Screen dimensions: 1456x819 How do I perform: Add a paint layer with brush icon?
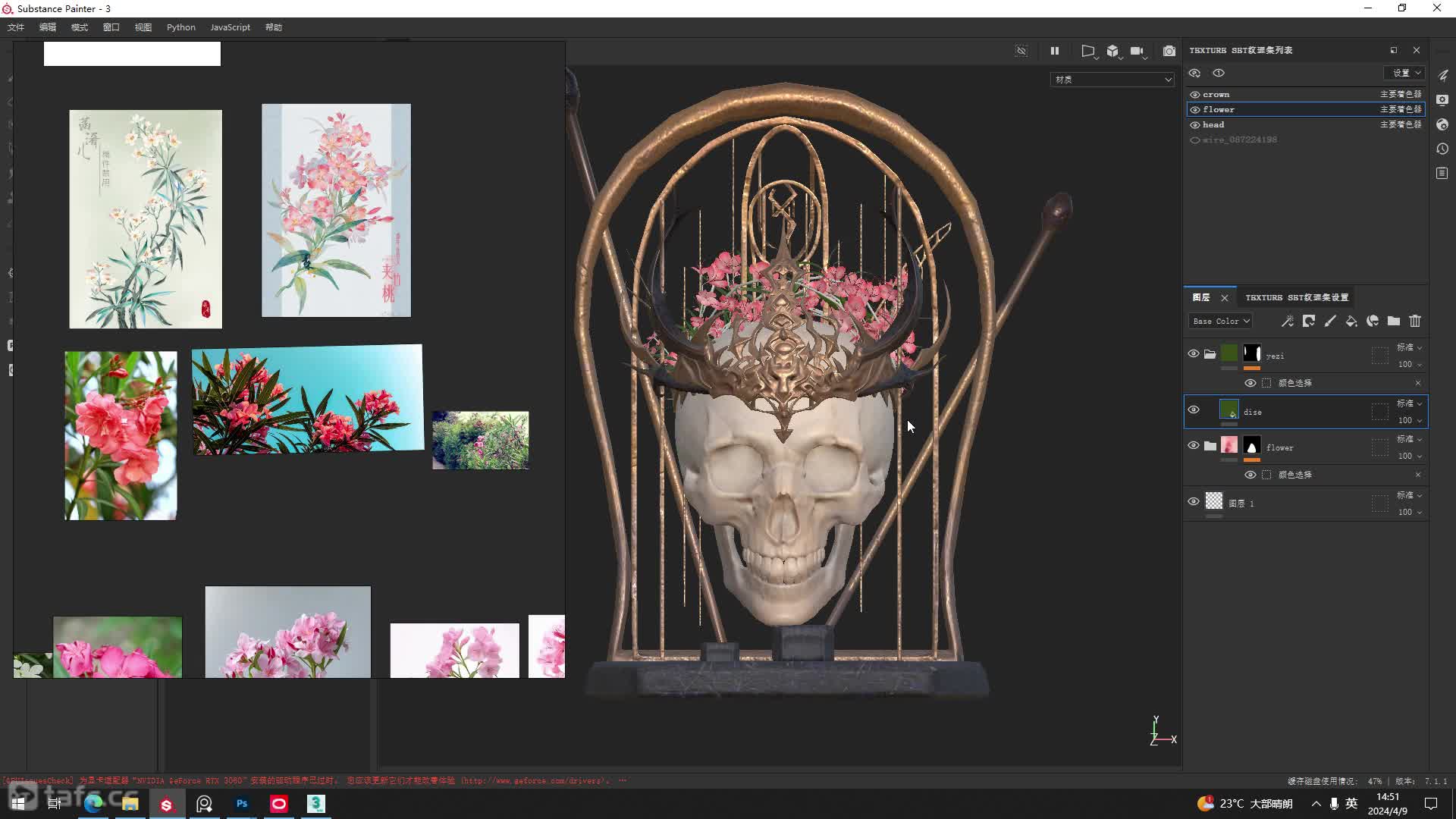pos(1330,322)
